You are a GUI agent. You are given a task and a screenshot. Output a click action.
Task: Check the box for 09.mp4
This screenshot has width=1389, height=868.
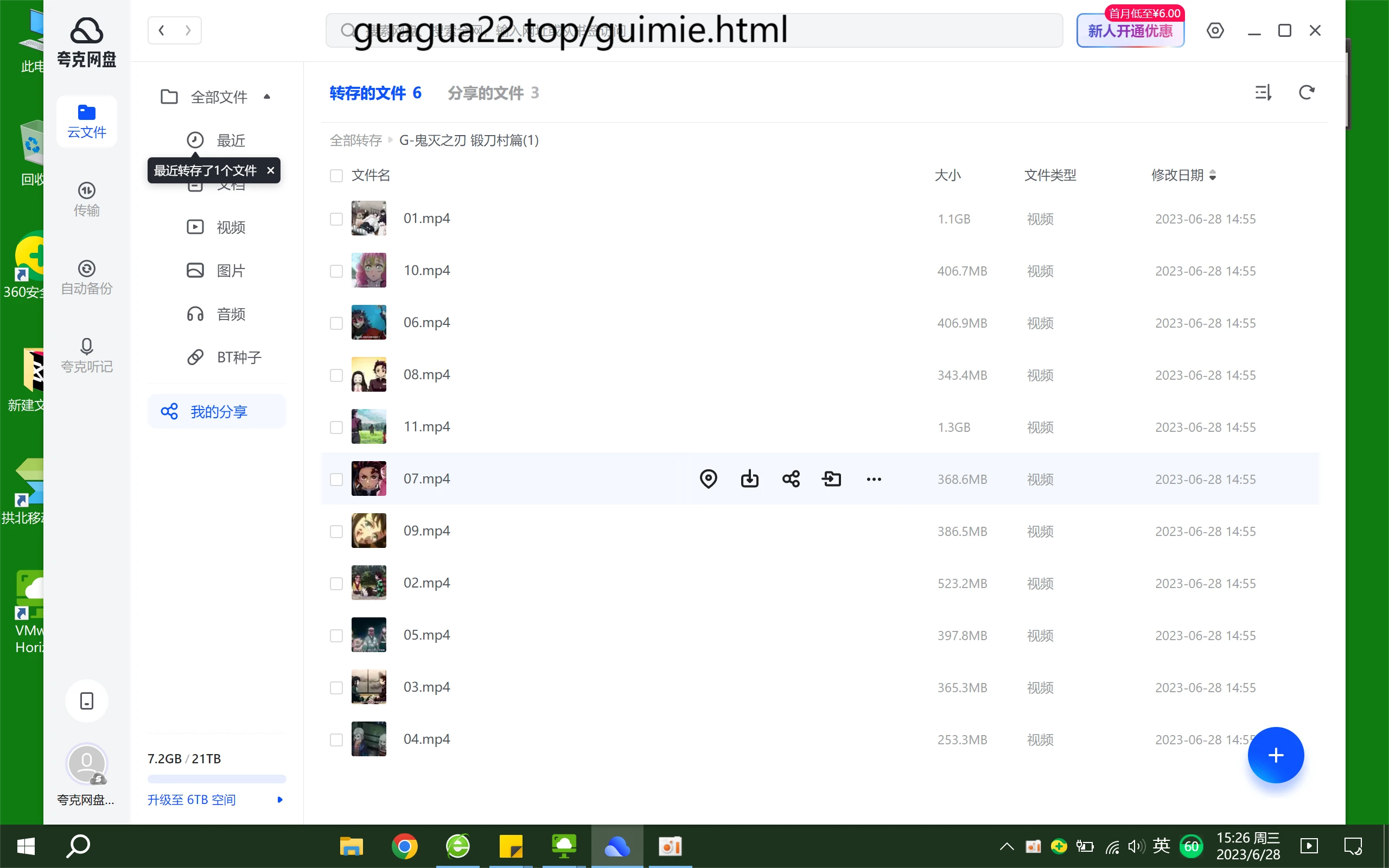(x=336, y=532)
